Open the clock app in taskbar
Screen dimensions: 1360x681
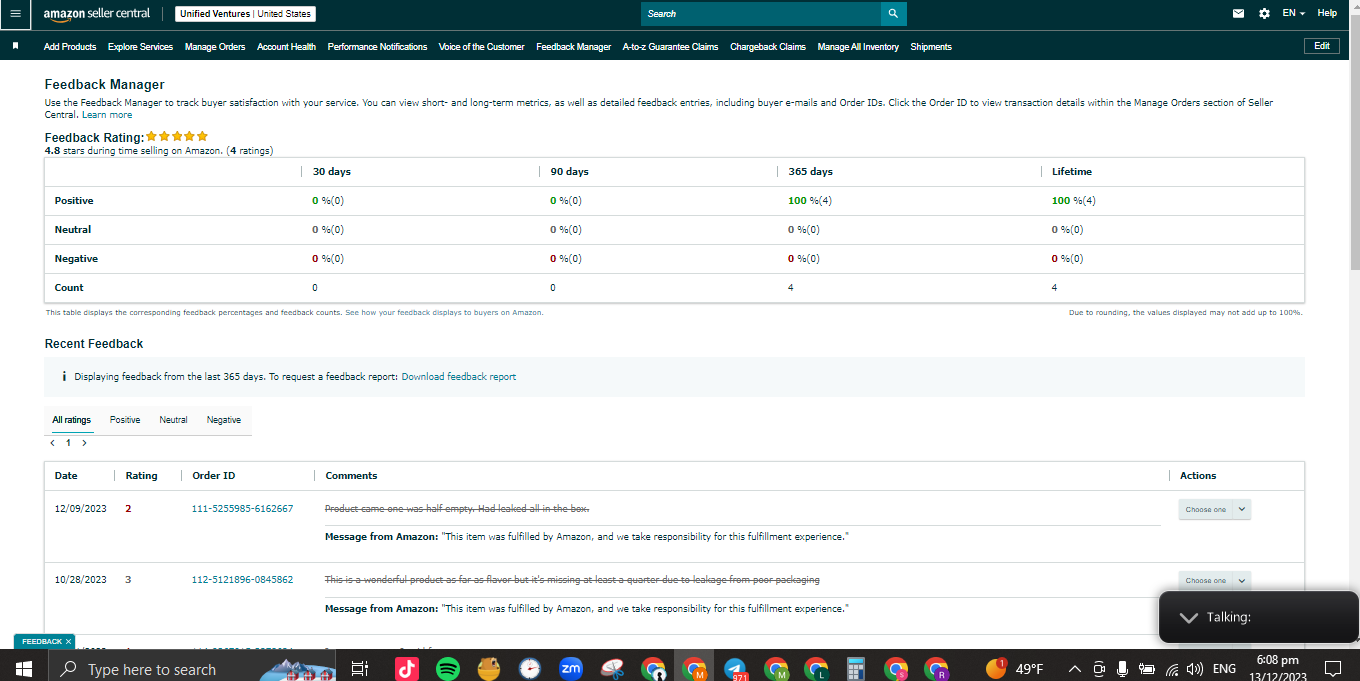click(530, 669)
